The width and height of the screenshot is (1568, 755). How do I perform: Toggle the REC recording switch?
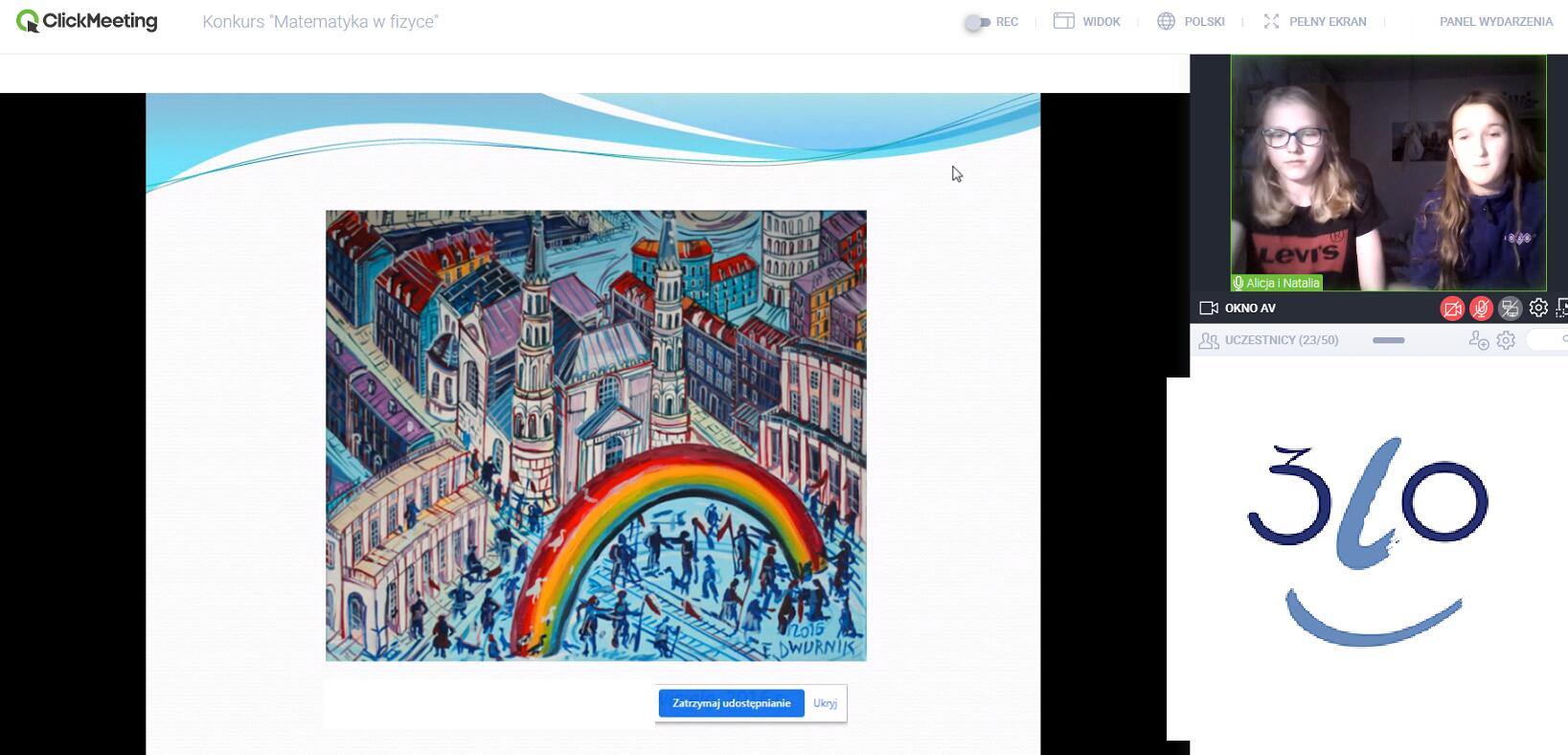[977, 22]
